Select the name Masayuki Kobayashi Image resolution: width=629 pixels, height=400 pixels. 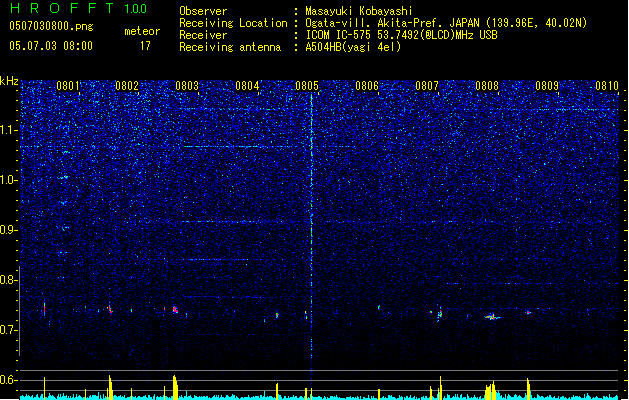[359, 11]
